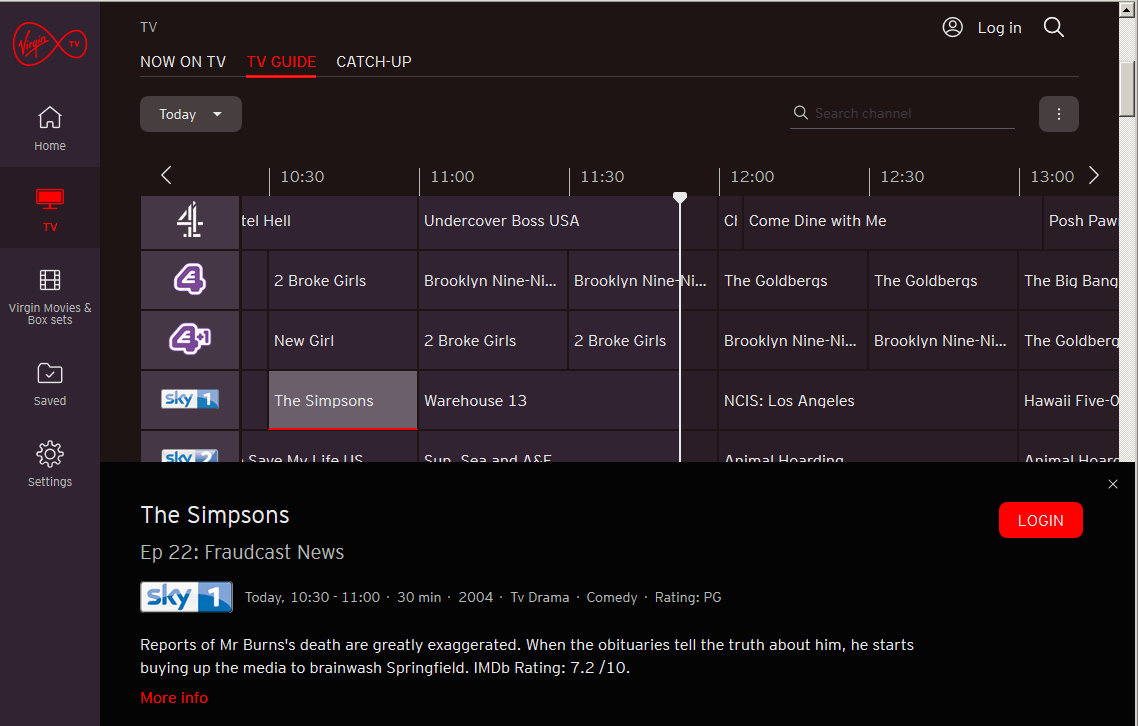1138x726 pixels.
Task: Show earlier times with left chevron
Action: point(166,176)
